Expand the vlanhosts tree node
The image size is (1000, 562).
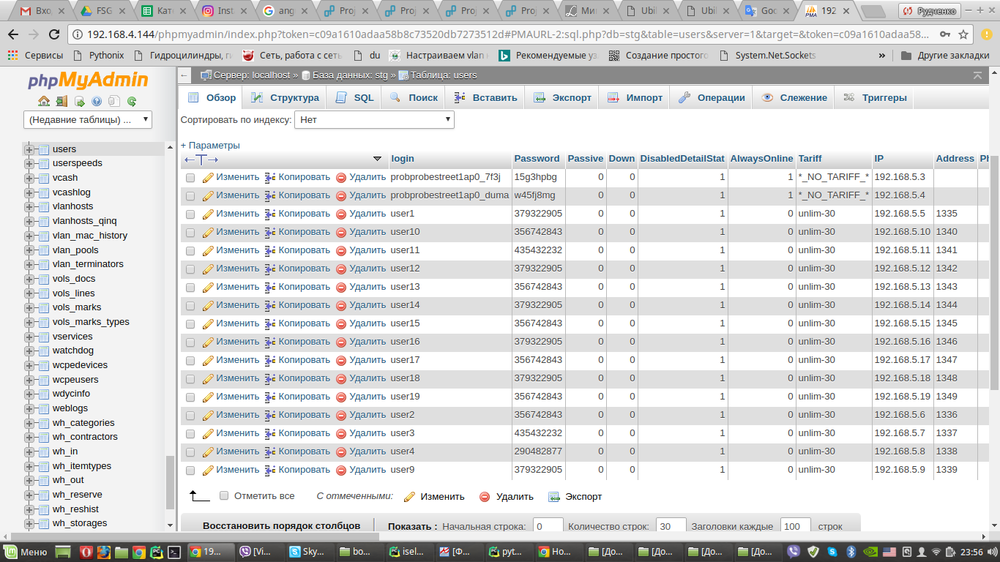click(29, 207)
